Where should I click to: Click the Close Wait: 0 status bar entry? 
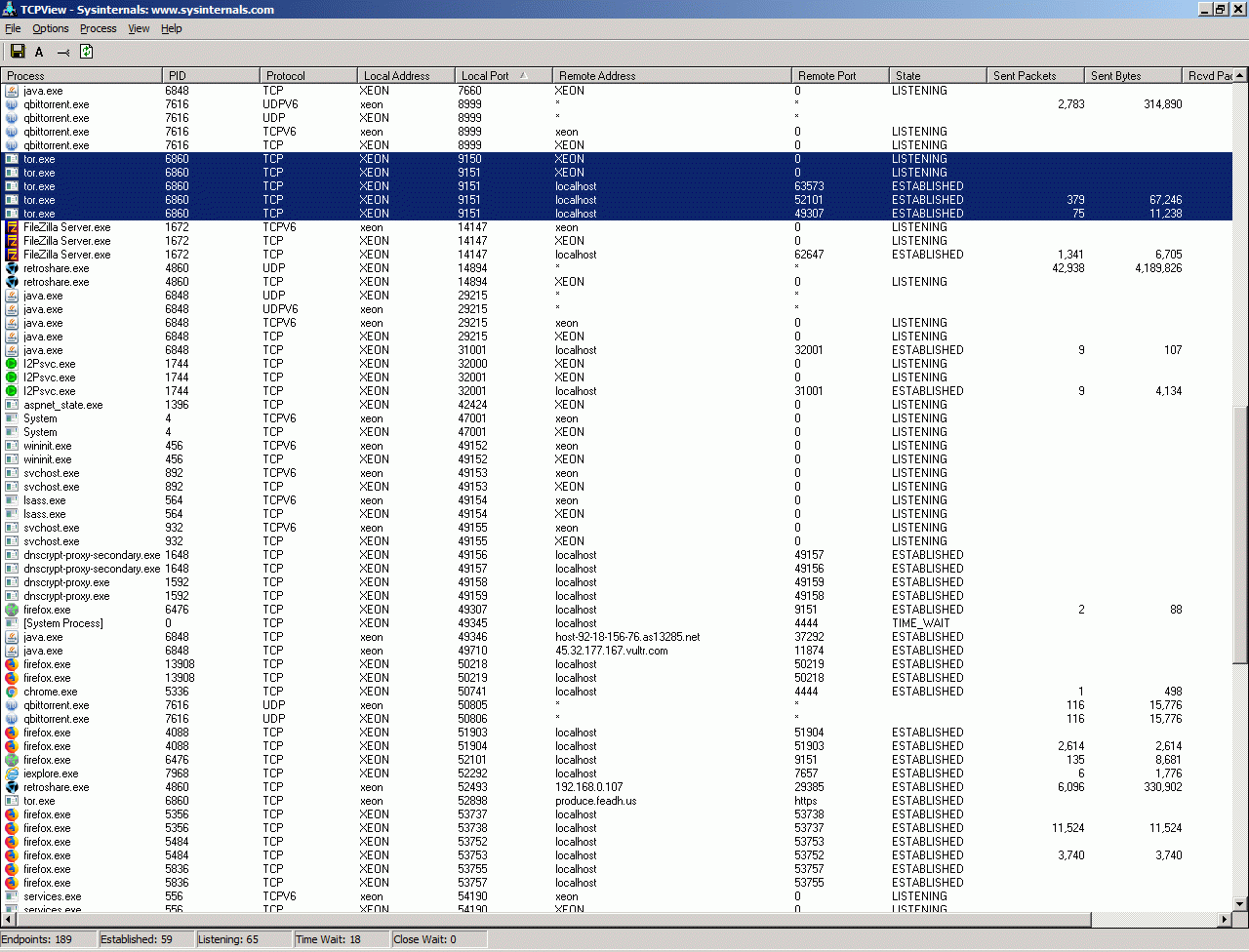point(440,939)
